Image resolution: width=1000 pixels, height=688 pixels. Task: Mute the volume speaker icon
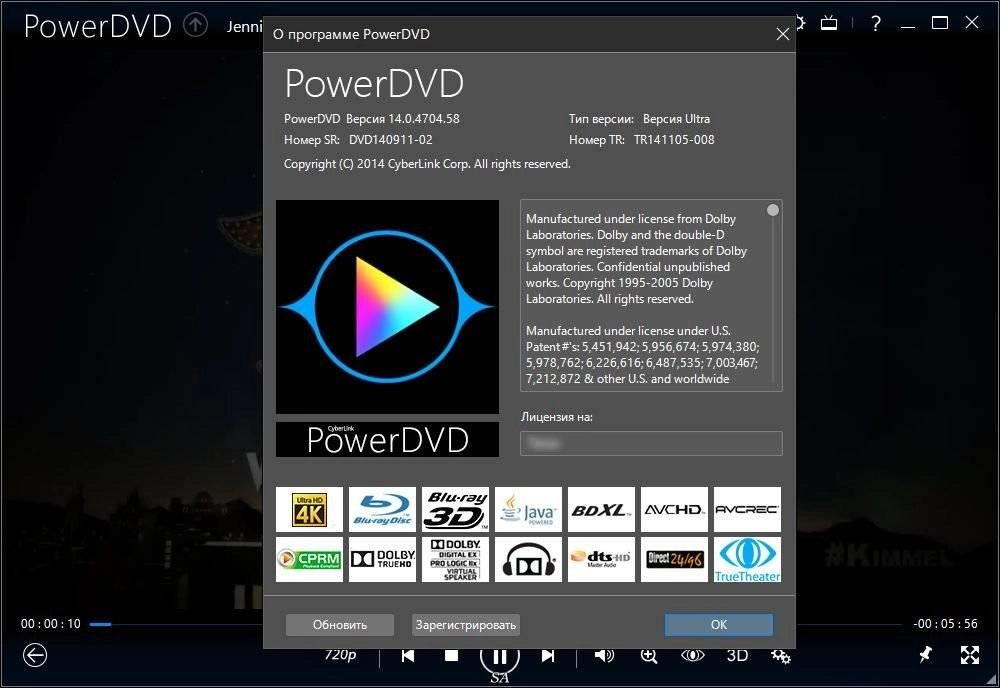tap(604, 655)
